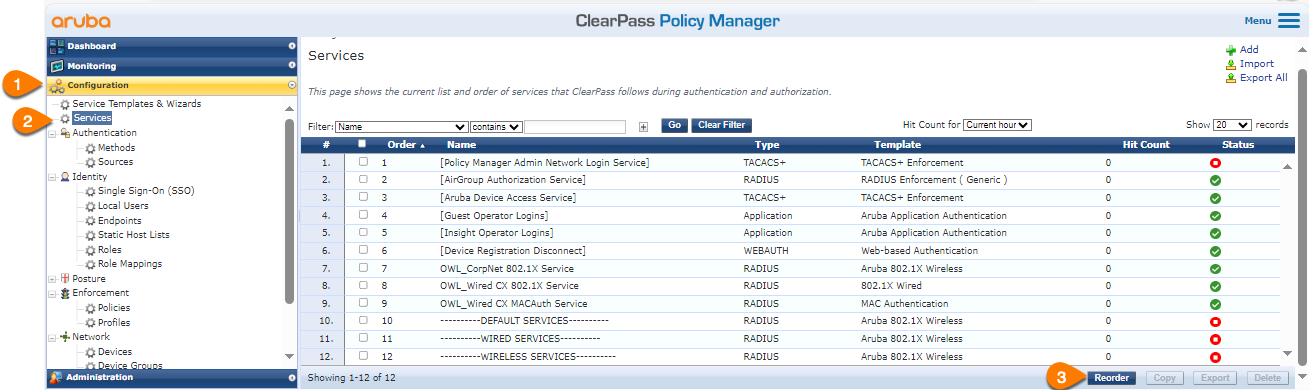Click the plus icon beside filter field
This screenshot has width=1309, height=390.
tap(643, 126)
